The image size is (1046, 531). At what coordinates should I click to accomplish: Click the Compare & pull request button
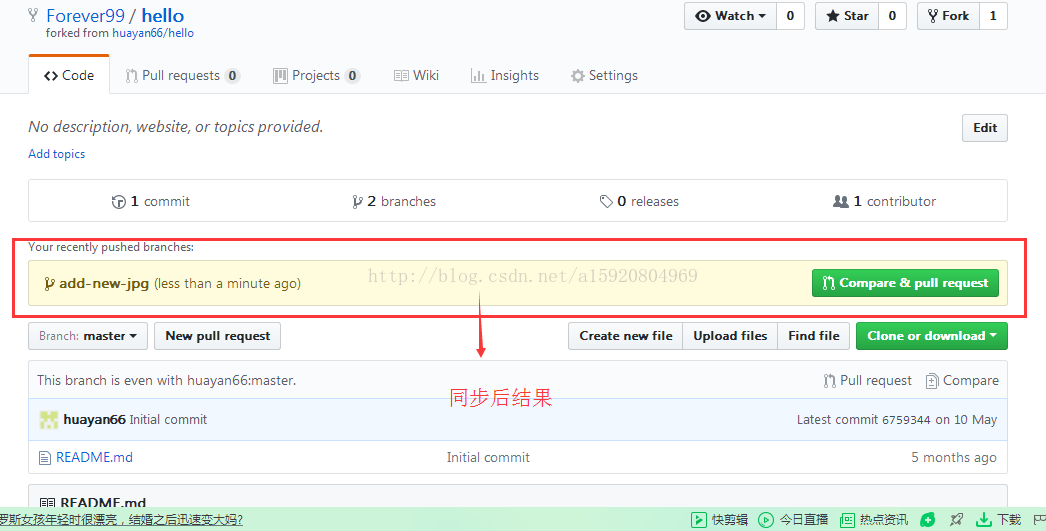pyautogui.click(x=905, y=283)
